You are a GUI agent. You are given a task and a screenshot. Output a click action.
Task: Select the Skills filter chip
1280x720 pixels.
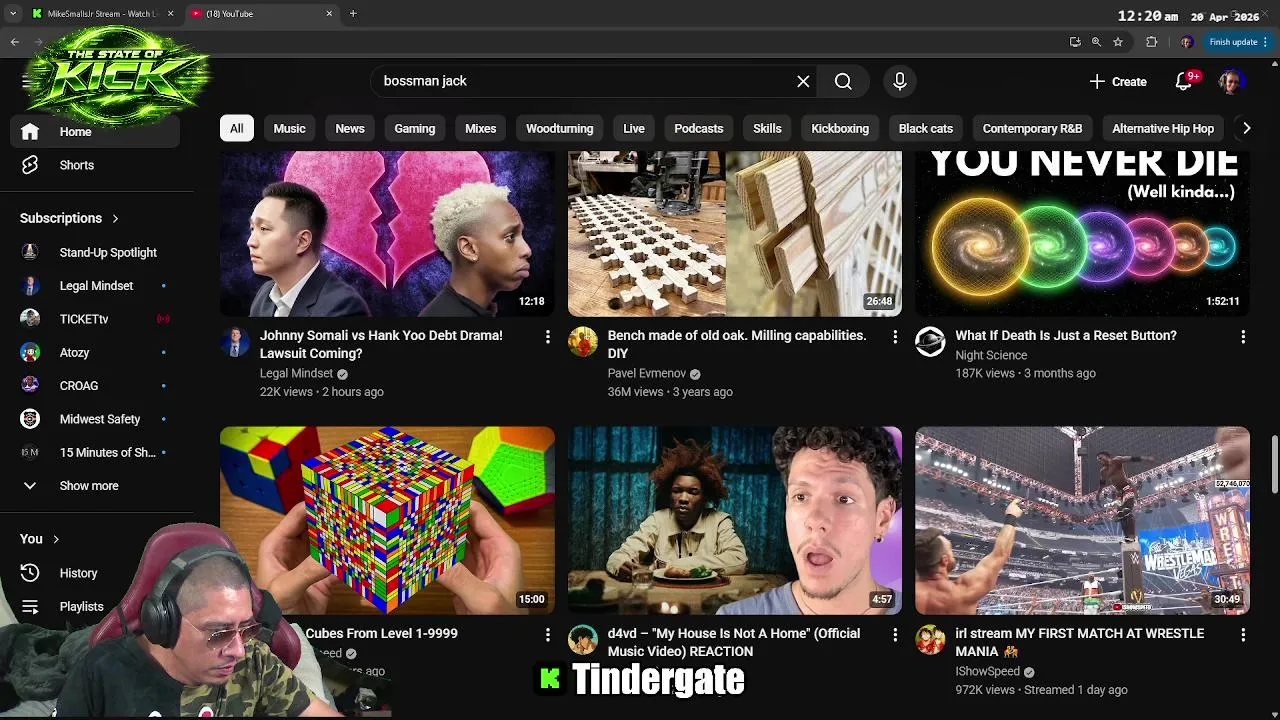tap(767, 128)
